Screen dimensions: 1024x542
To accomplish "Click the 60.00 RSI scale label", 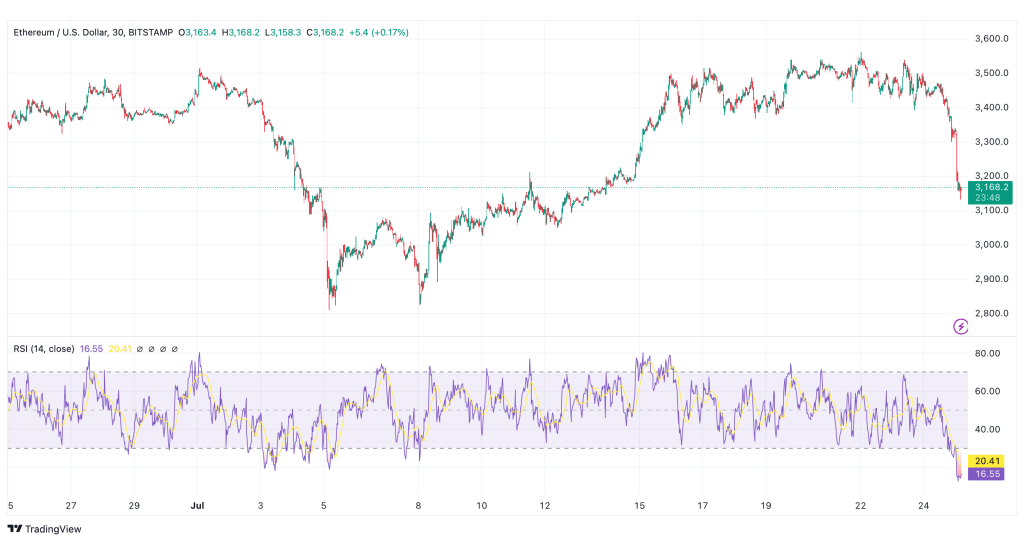I will click(x=987, y=391).
